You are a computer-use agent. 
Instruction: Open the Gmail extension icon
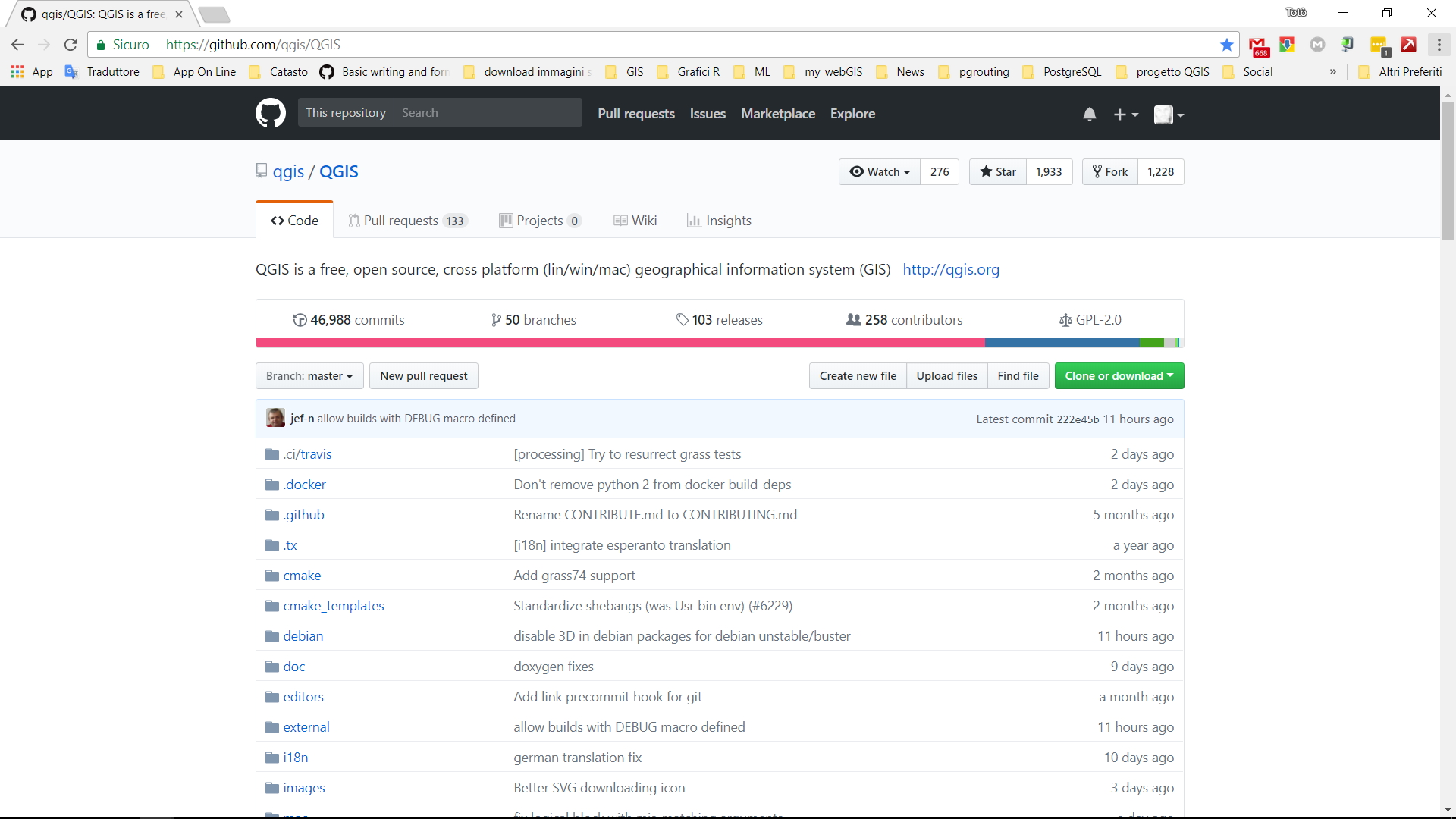click(1257, 45)
